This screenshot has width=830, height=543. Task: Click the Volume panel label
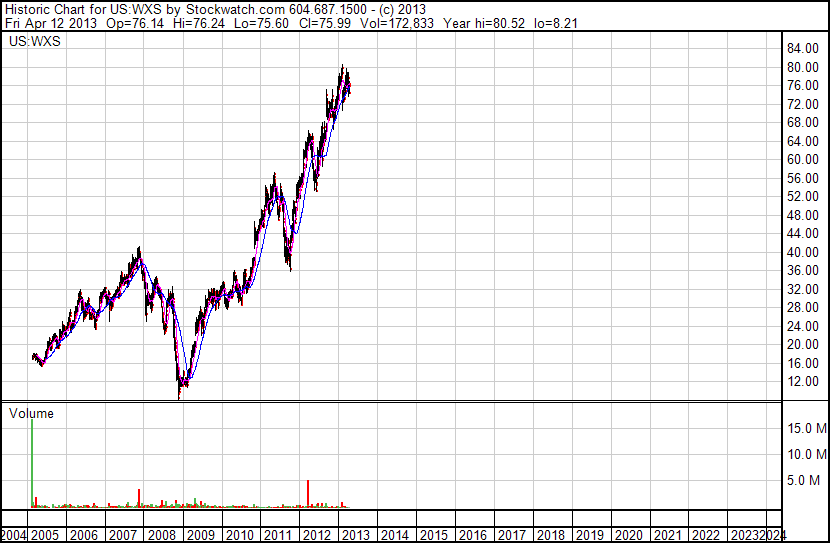[31, 413]
